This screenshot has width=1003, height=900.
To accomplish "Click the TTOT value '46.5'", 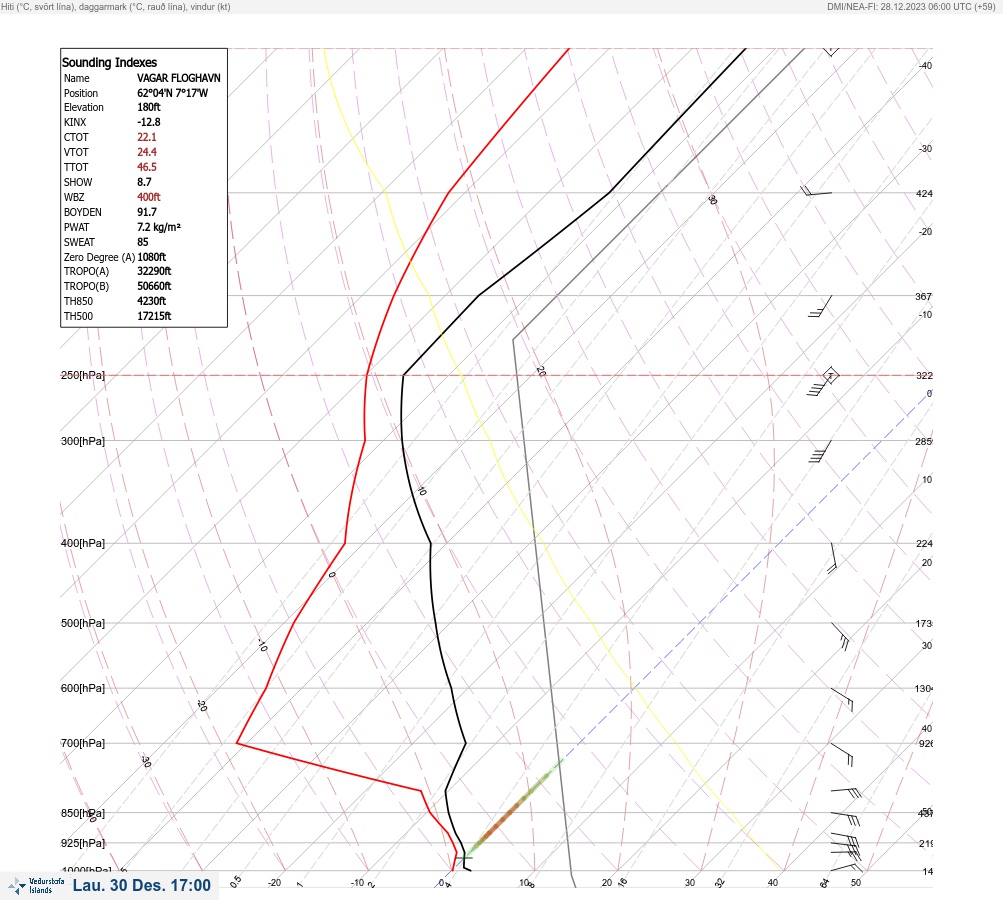I will point(146,167).
